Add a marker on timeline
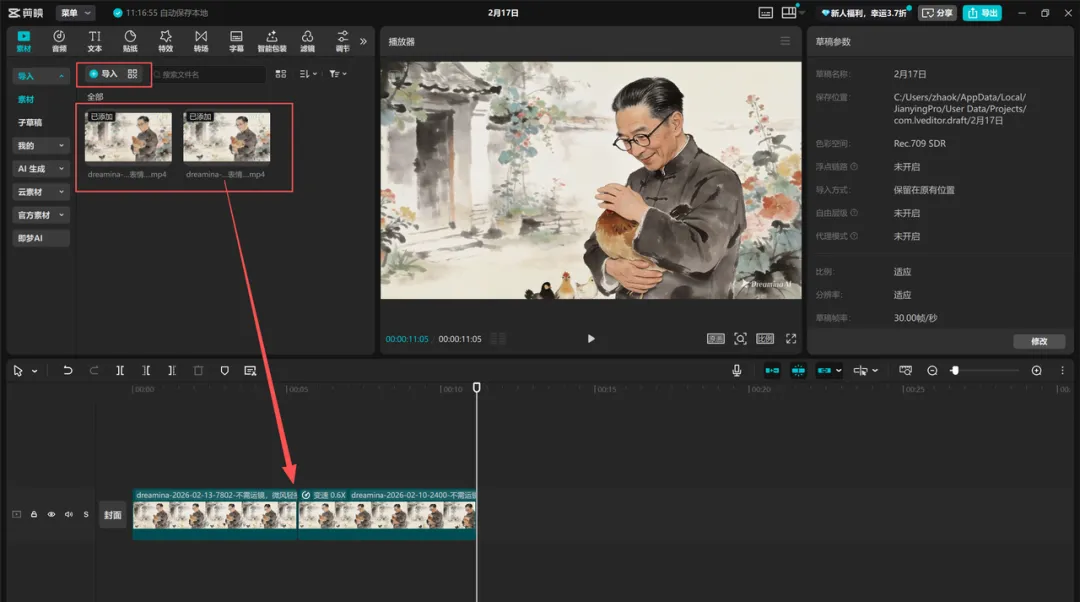 (x=225, y=371)
